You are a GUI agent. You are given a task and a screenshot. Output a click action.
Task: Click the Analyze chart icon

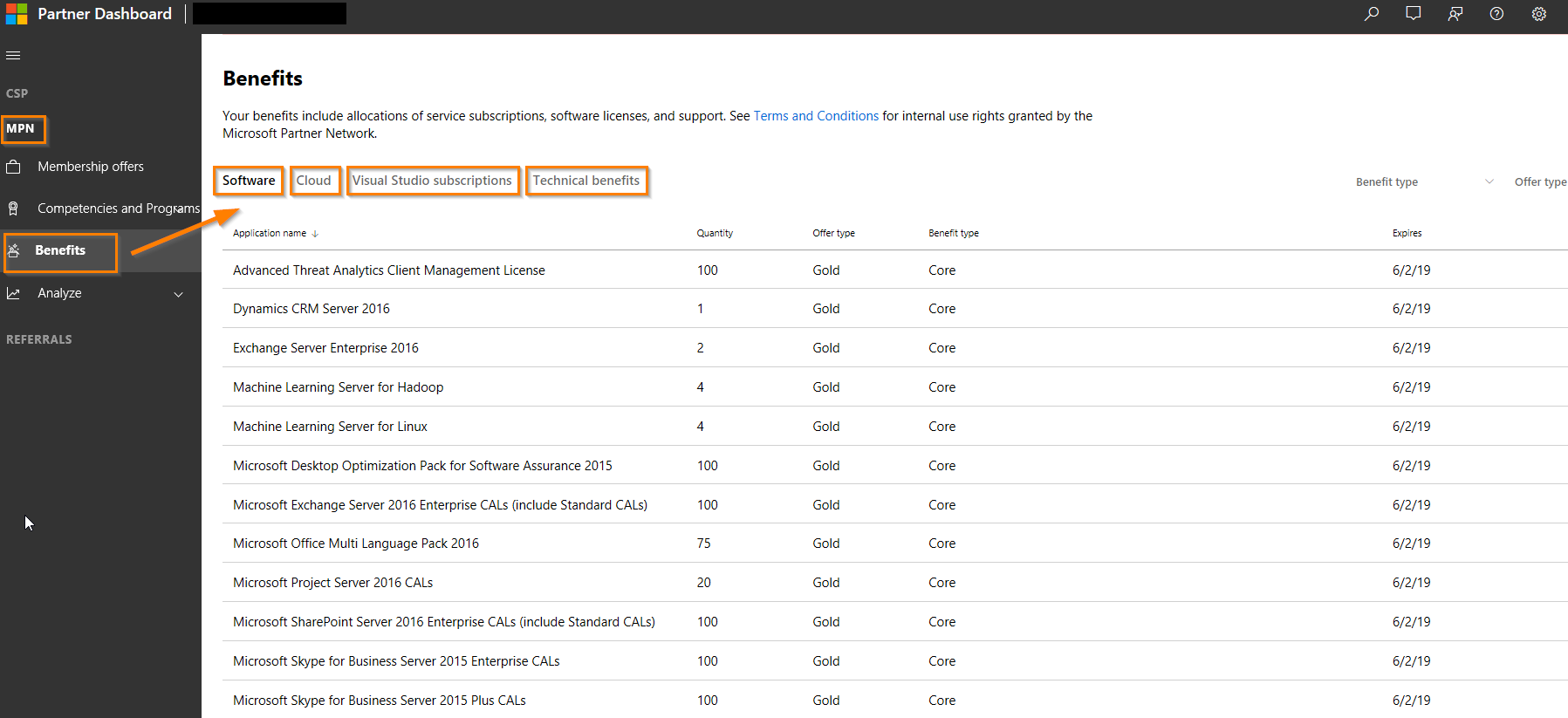[13, 293]
